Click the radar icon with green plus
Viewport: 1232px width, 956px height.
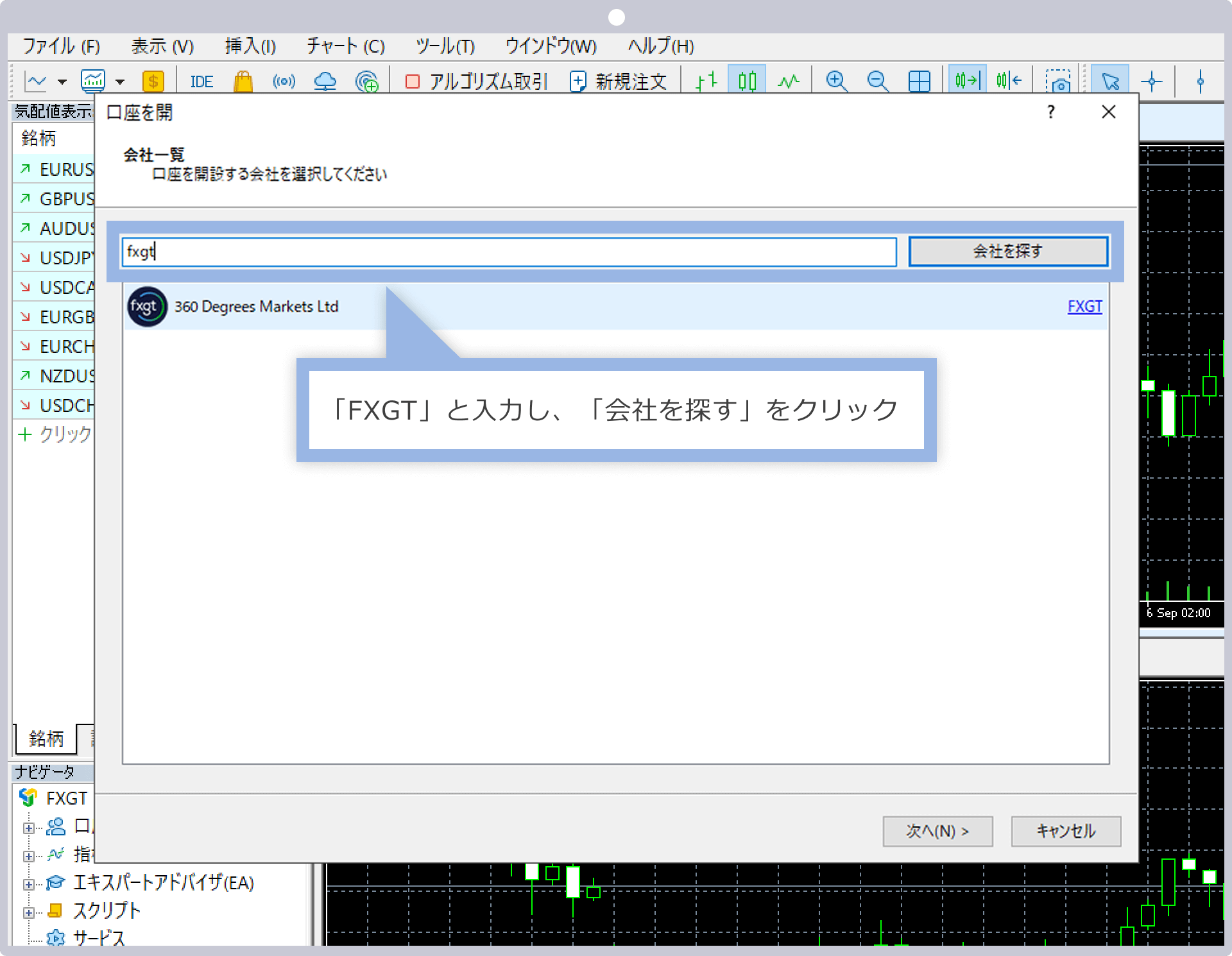coord(366,81)
